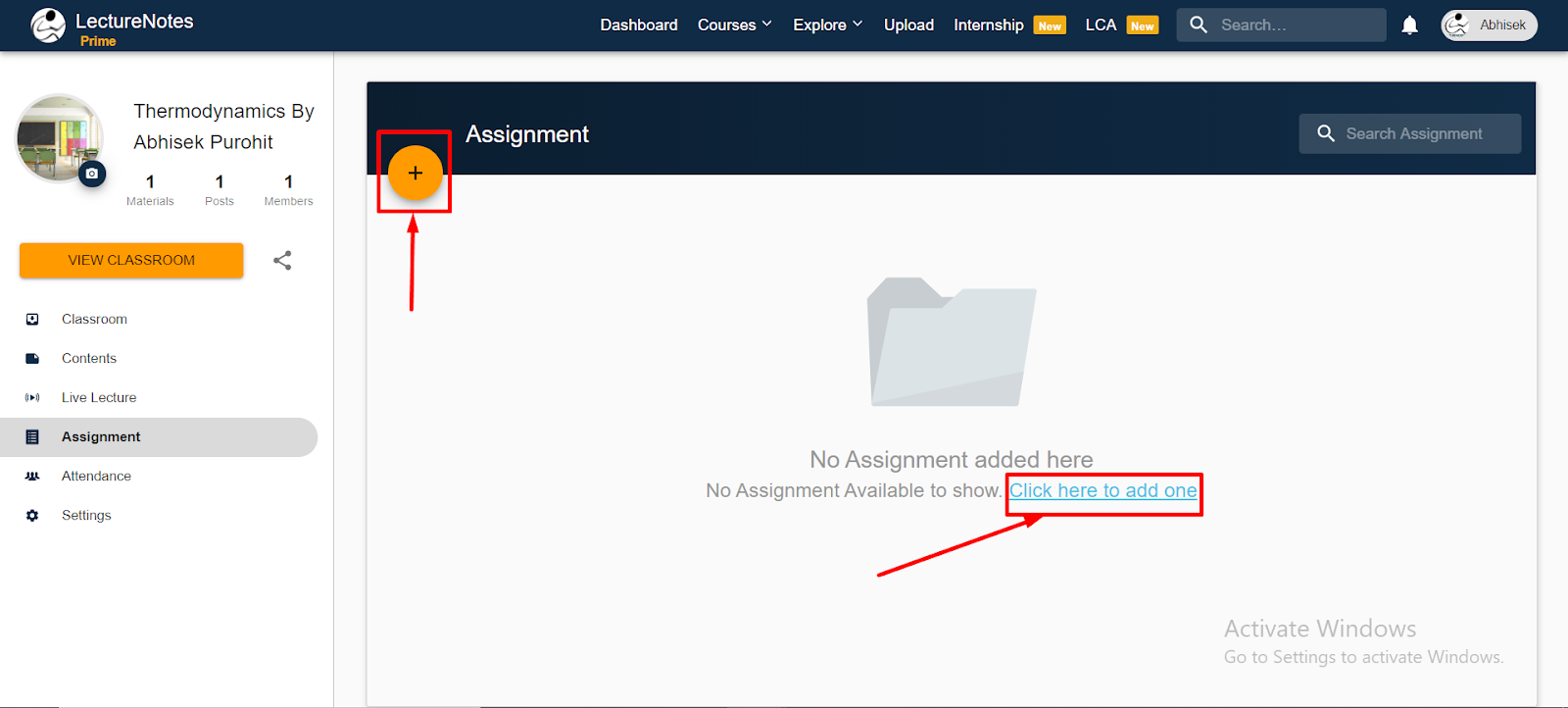This screenshot has height=708, width=1568.
Task: Click the LectureNotes Prime logo
Action: (112, 26)
